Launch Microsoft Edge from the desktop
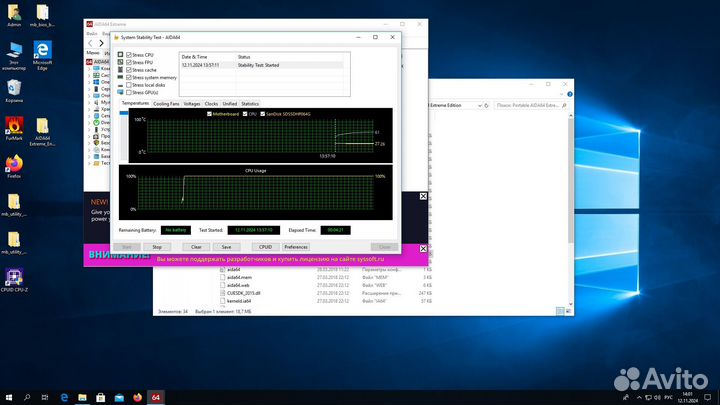This screenshot has height=405, width=720. (42, 56)
